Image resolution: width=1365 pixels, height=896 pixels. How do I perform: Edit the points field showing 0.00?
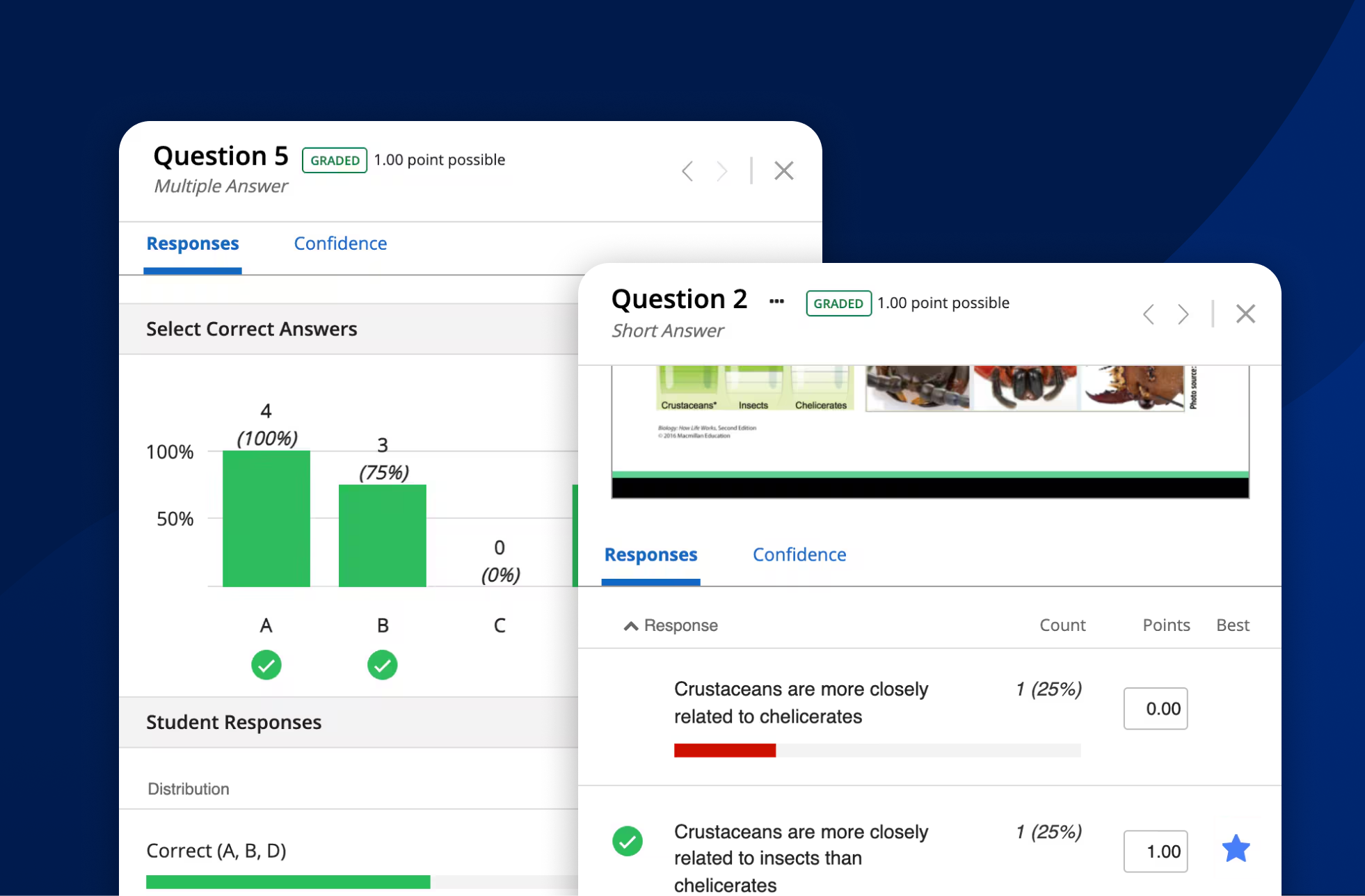click(1155, 708)
